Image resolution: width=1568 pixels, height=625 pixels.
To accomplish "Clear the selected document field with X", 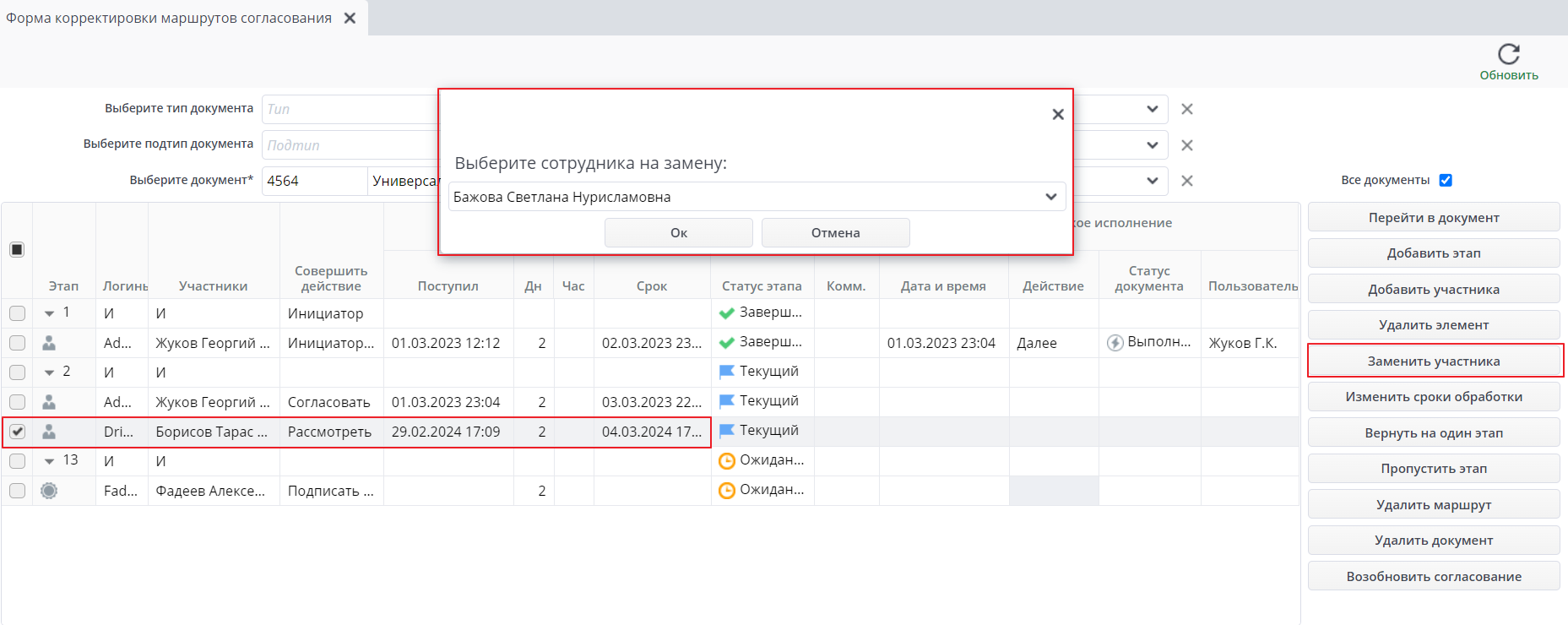I will click(x=1186, y=181).
